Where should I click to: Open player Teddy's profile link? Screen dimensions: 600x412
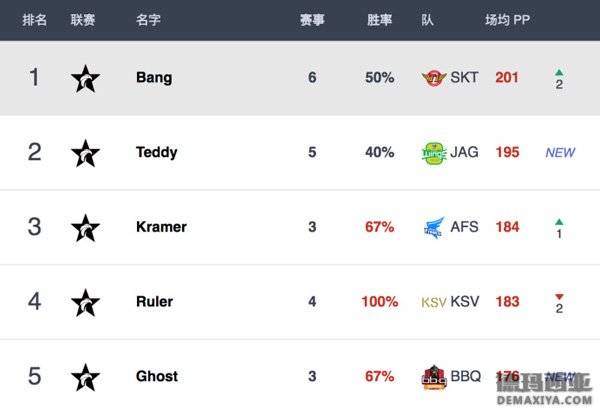pos(157,152)
